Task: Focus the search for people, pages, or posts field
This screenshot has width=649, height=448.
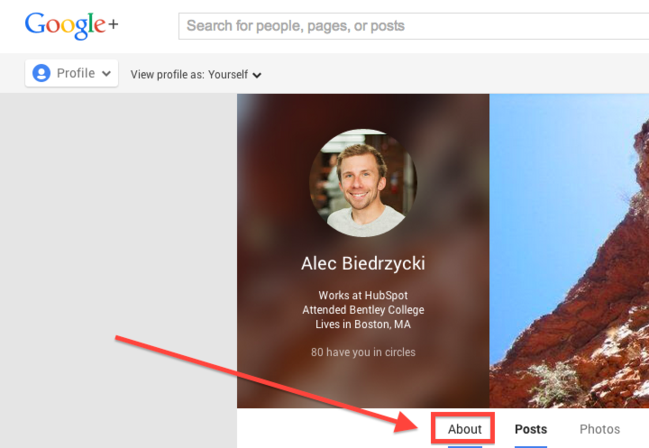Action: point(410,26)
